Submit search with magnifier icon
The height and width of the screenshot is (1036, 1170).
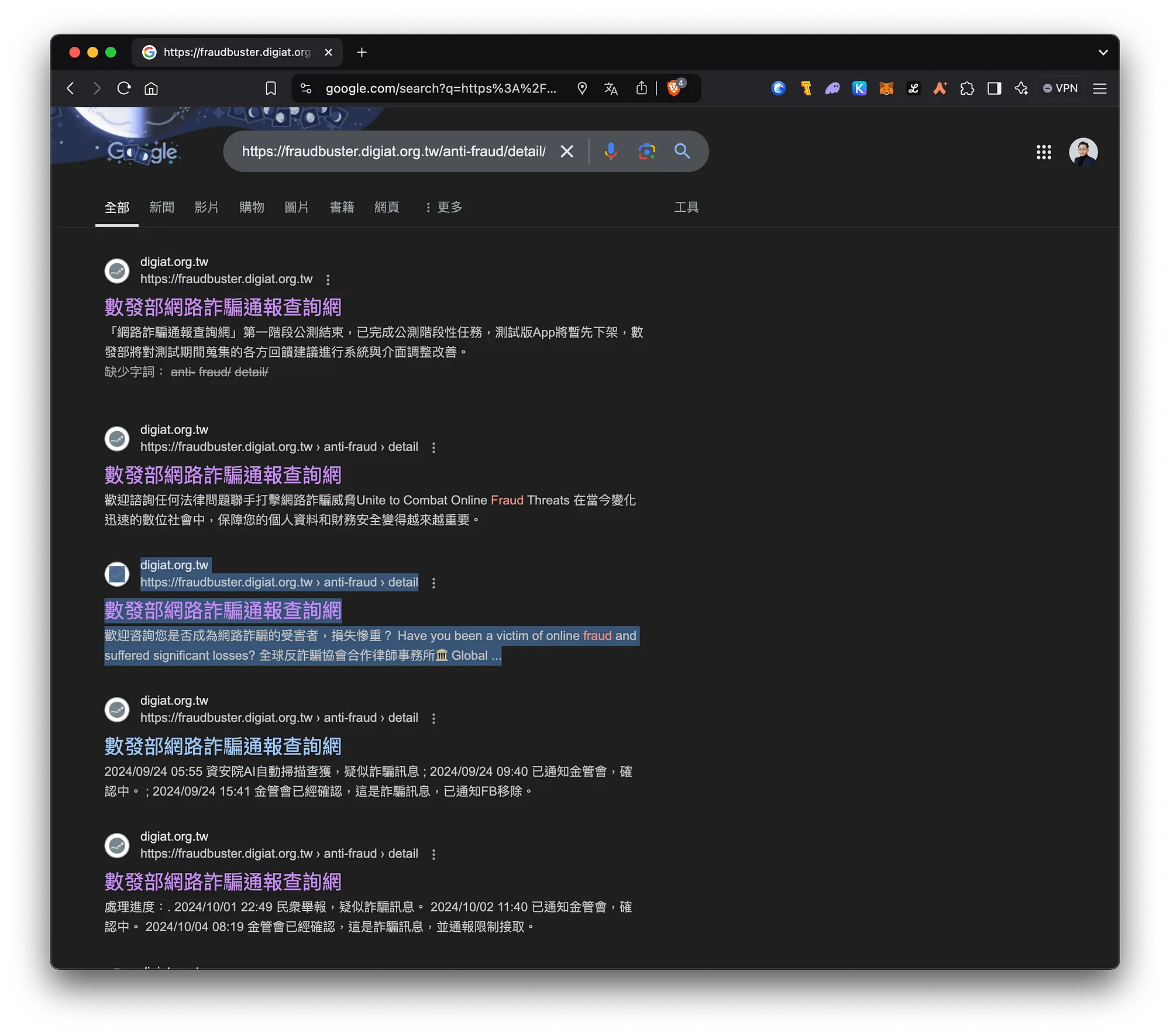[x=682, y=152]
